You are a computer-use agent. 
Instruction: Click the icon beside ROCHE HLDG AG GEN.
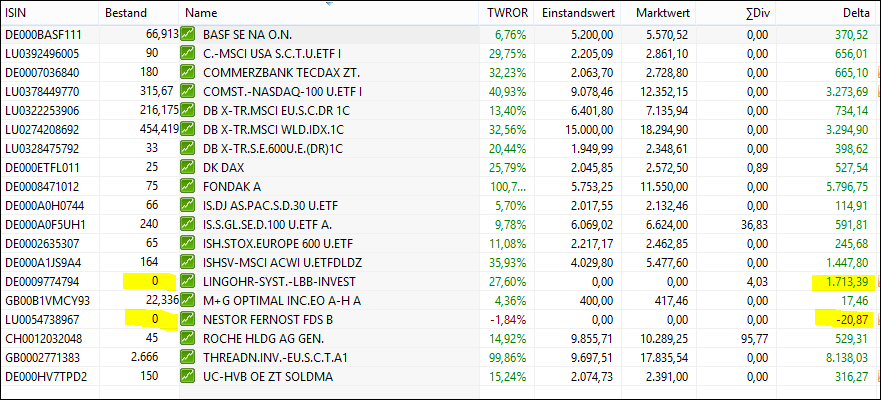(x=187, y=338)
